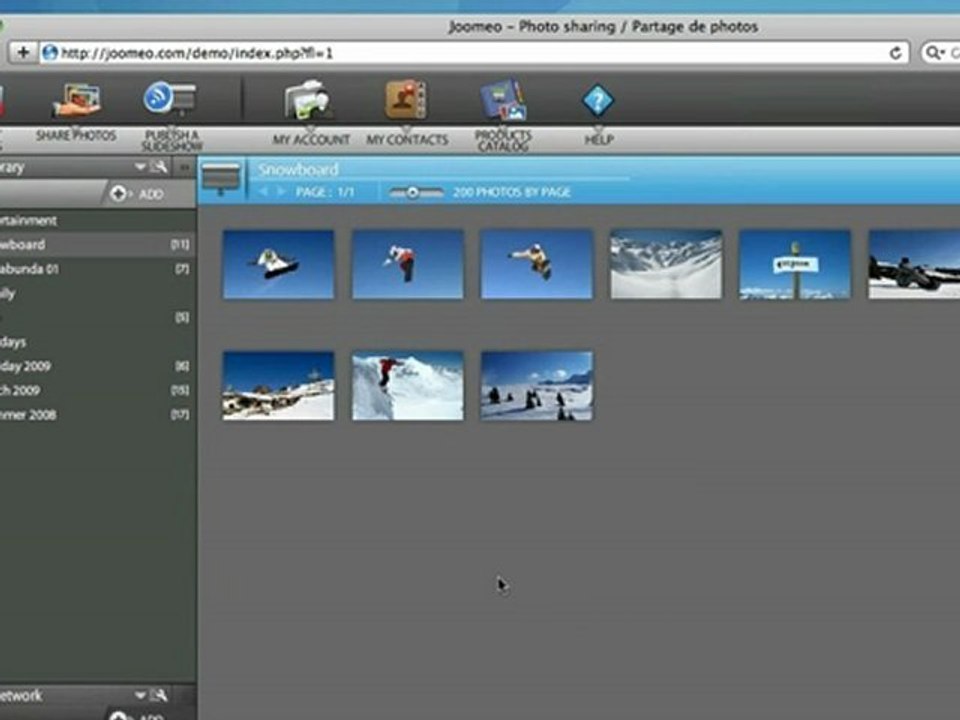Select the folder ending in 'tainment'
The height and width of the screenshot is (720, 960).
click(98, 220)
